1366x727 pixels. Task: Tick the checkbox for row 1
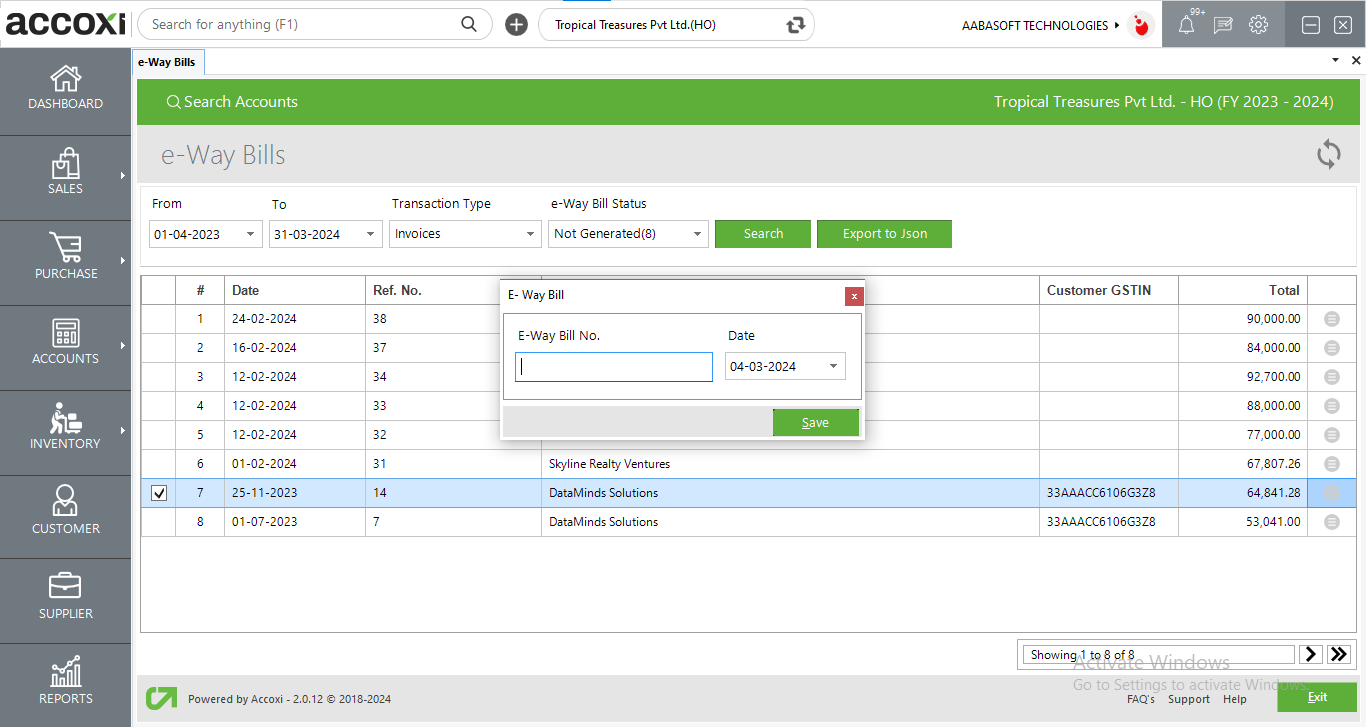click(x=159, y=319)
